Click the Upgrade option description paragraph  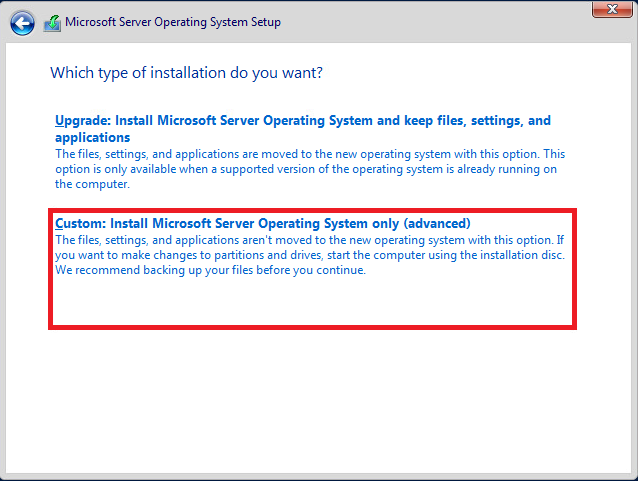(310, 162)
